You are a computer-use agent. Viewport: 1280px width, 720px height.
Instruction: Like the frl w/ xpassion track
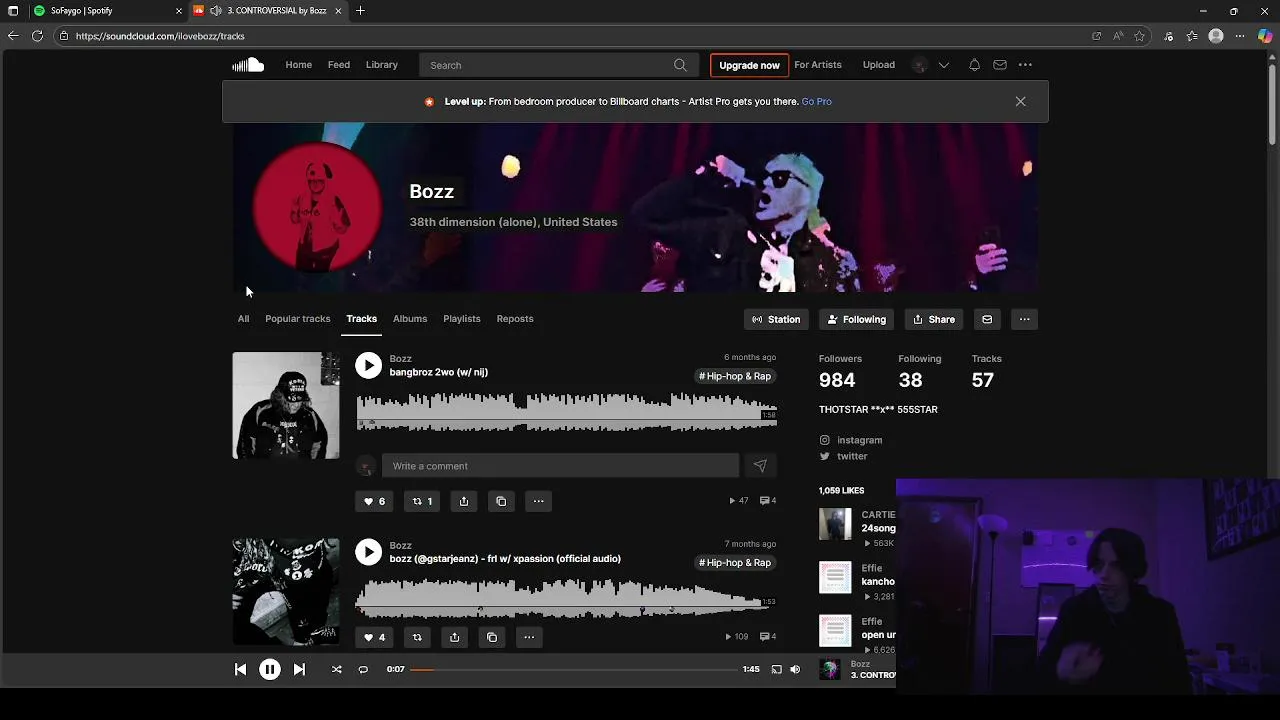coord(374,637)
